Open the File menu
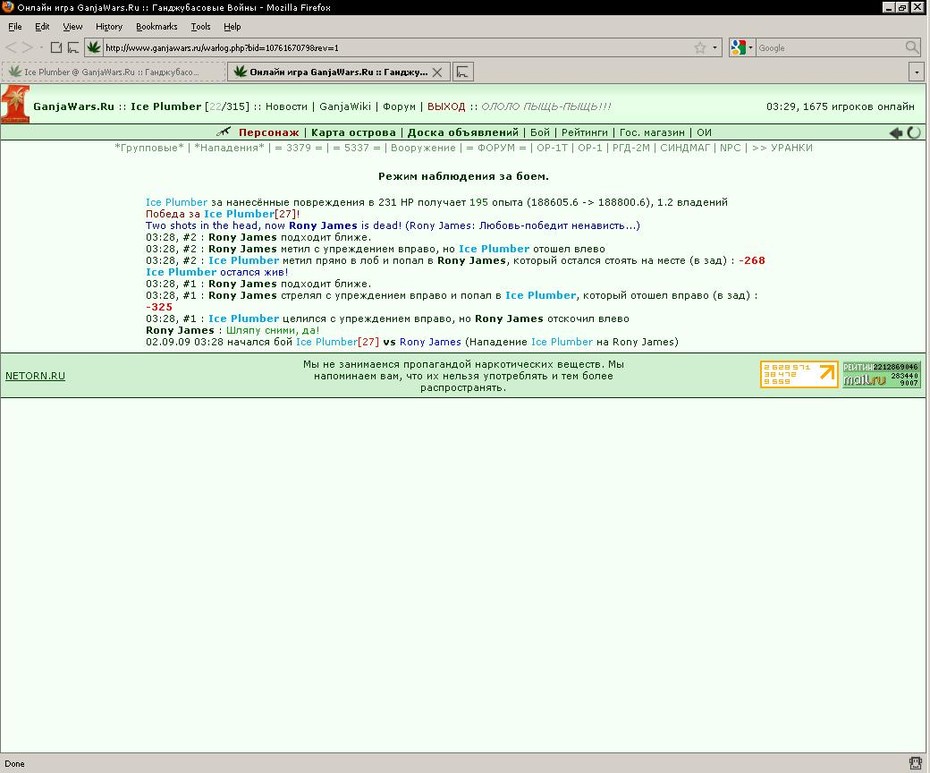The height and width of the screenshot is (773, 930). (x=15, y=27)
